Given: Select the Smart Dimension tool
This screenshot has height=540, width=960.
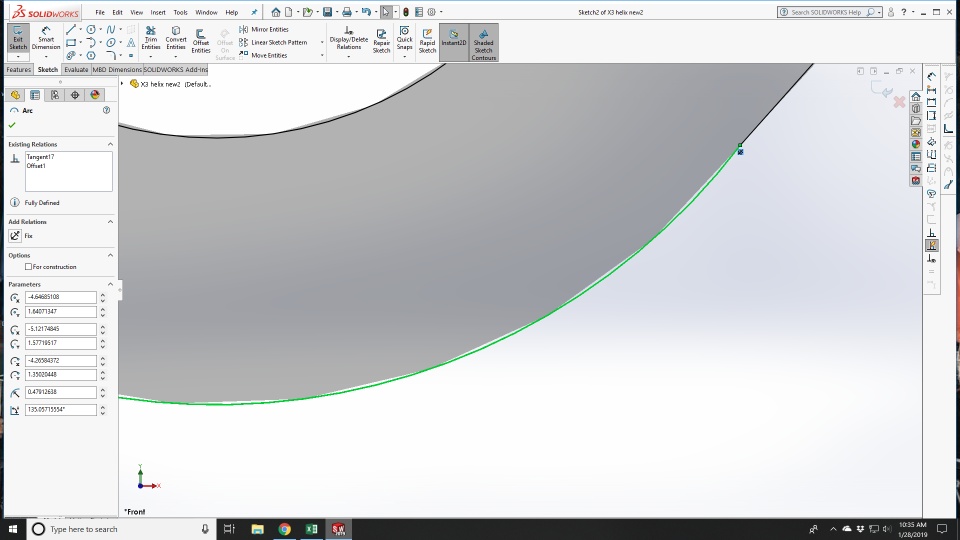Looking at the screenshot, I should point(46,38).
